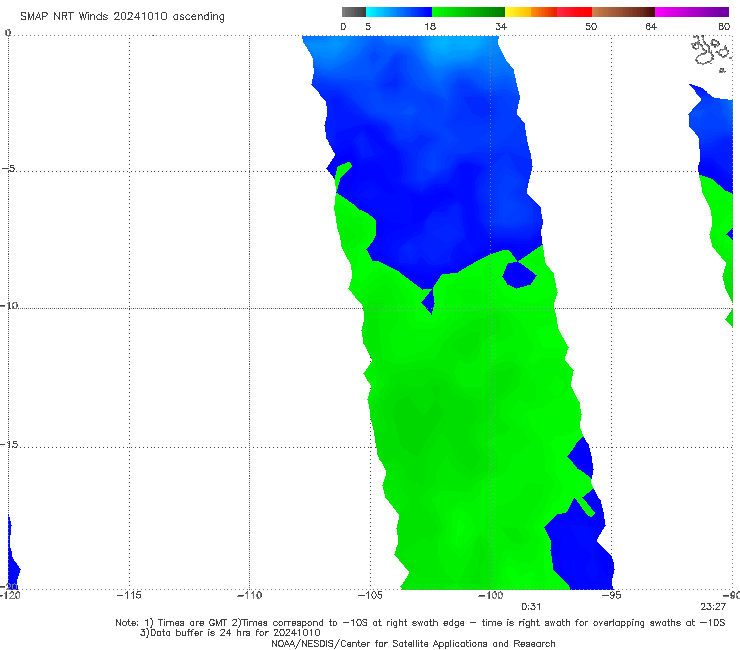Click the latitude axis label '-10'
740x650 pixels.
tap(9, 305)
